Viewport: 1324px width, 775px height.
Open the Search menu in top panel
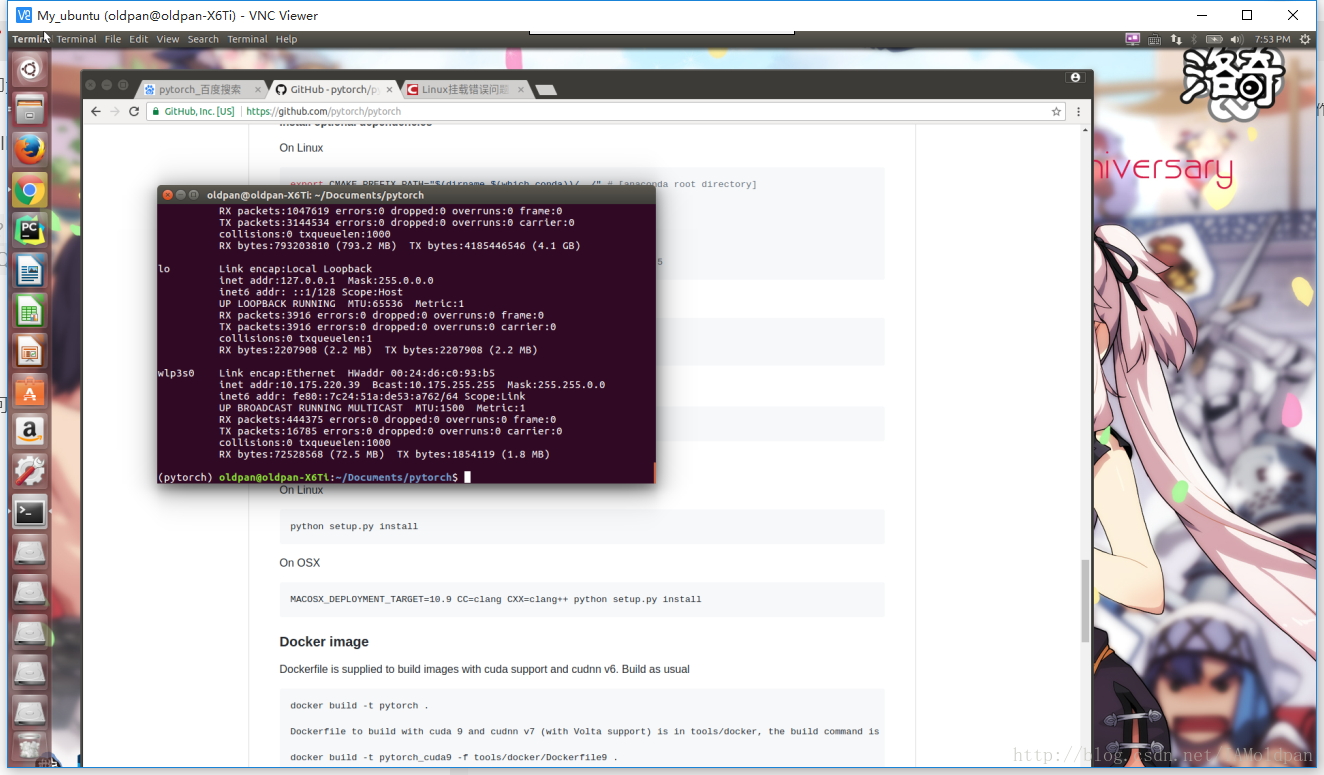[x=203, y=39]
